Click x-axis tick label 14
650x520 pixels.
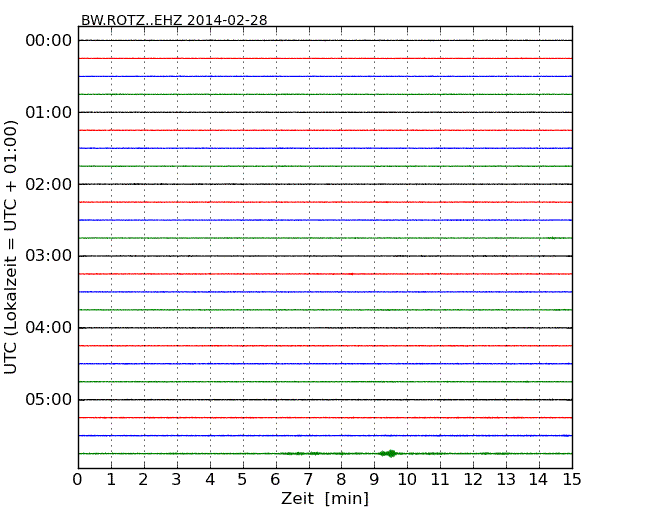(539, 480)
